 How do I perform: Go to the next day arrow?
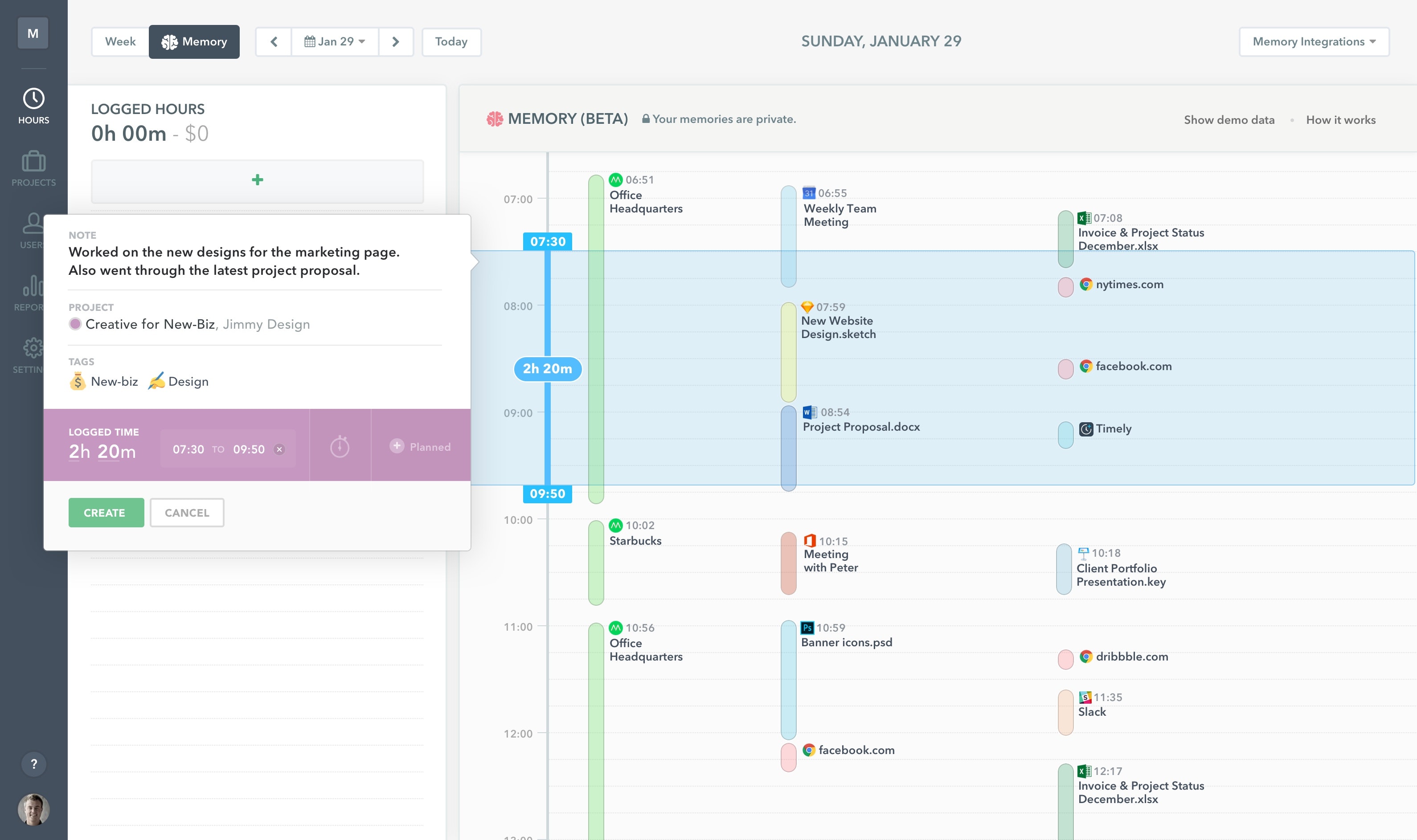point(396,42)
